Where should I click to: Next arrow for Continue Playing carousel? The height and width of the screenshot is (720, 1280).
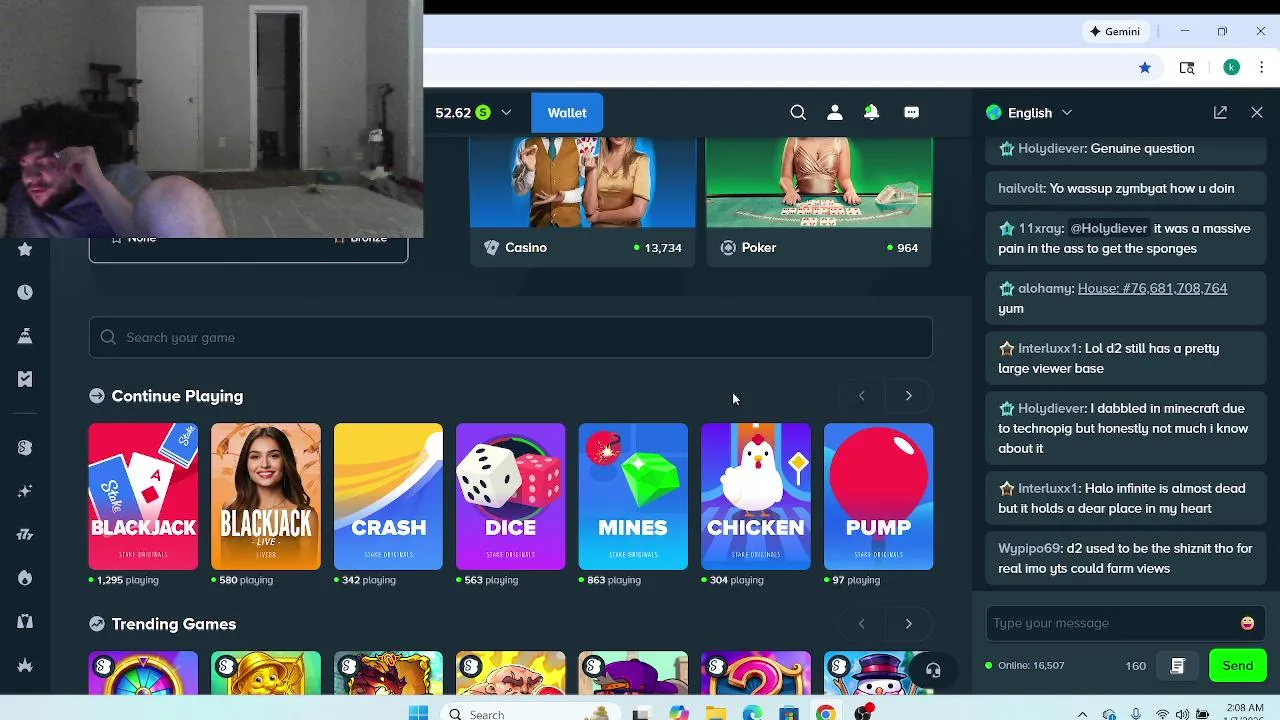coord(909,396)
